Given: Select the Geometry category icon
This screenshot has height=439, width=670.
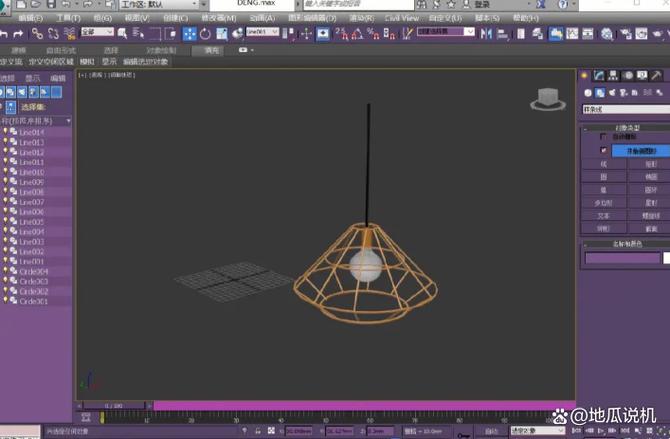Looking at the screenshot, I should pos(588,93).
